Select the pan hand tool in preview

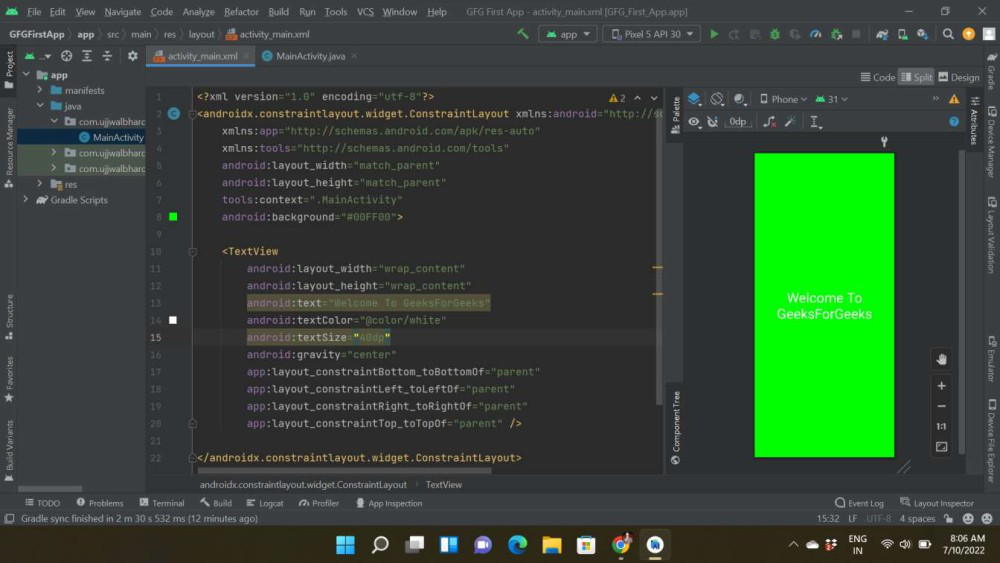pyautogui.click(x=941, y=359)
